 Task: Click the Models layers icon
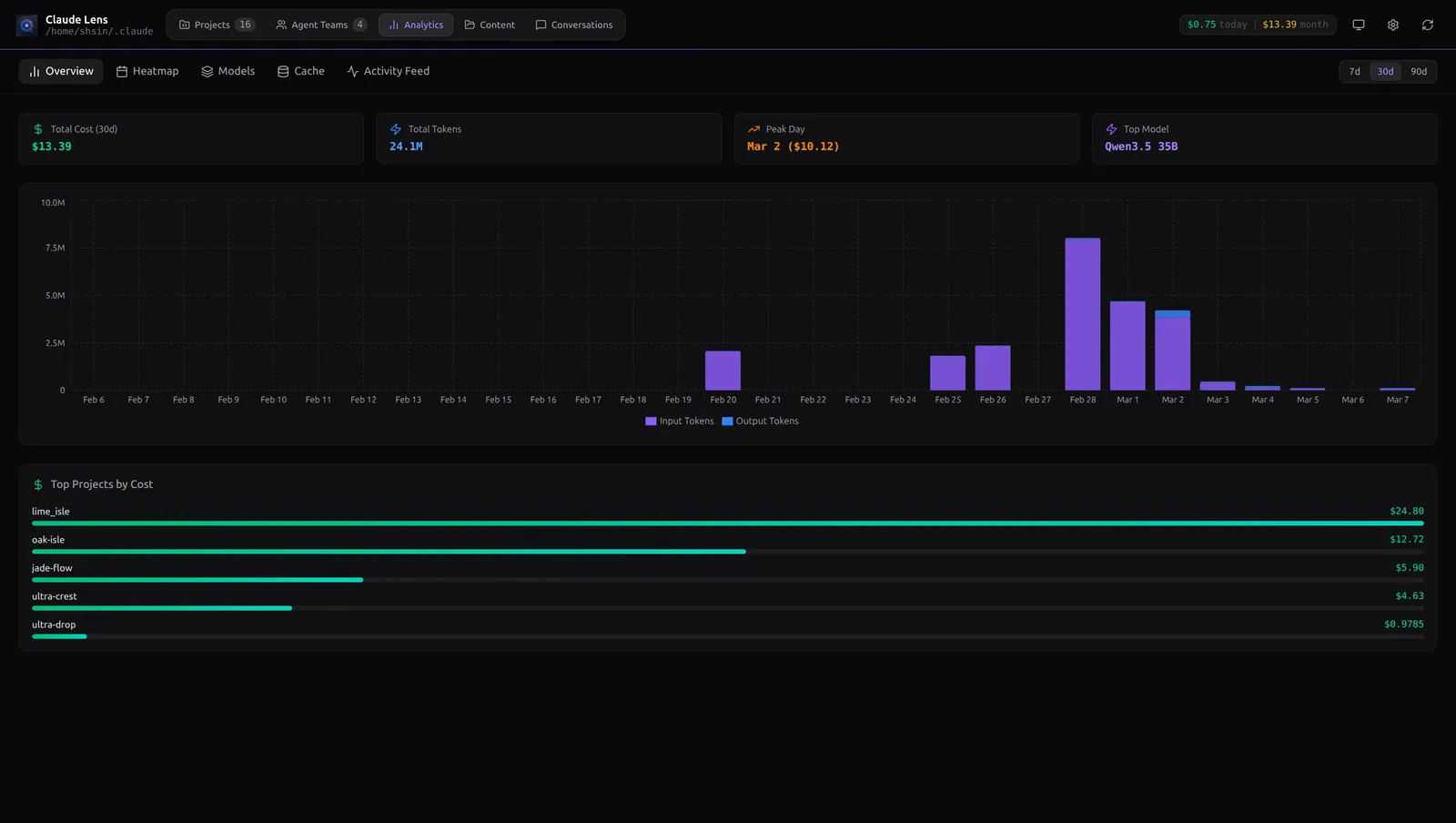pos(207,70)
